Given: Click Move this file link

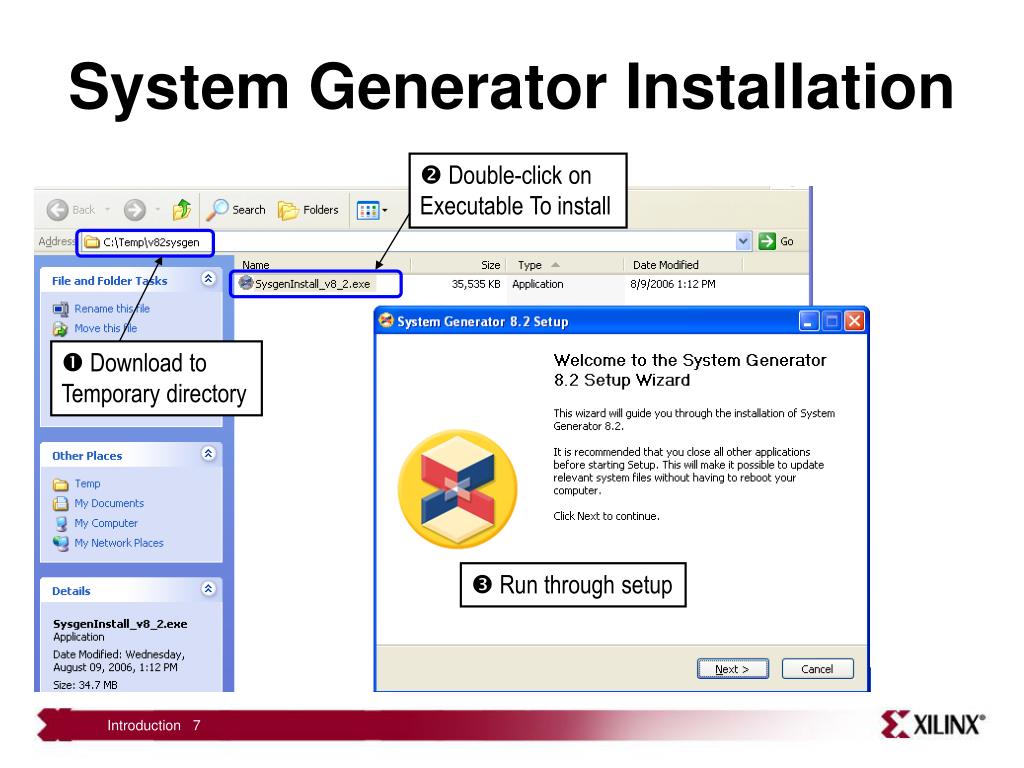Looking at the screenshot, I should [105, 328].
